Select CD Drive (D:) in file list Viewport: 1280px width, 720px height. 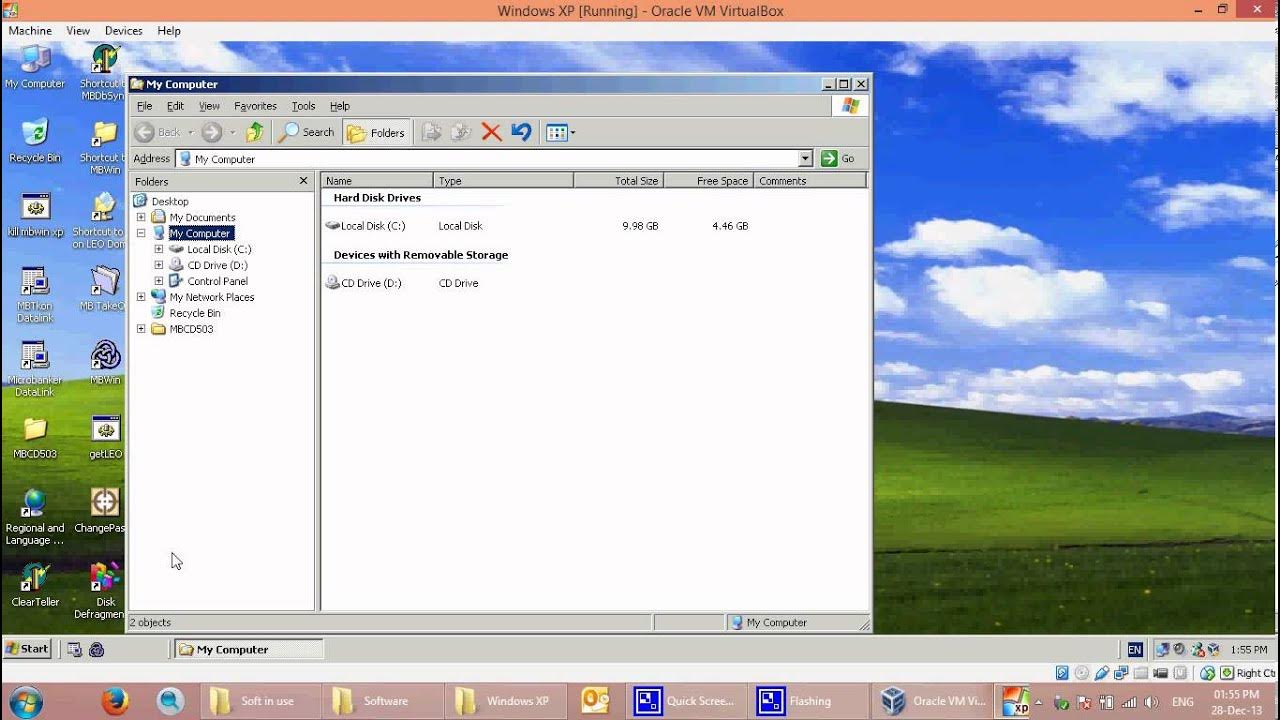click(x=364, y=283)
